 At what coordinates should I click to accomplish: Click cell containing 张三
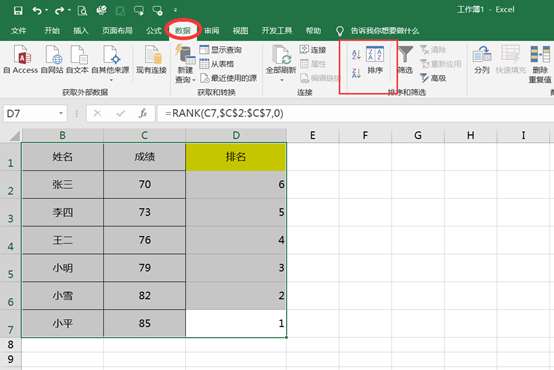point(63,184)
